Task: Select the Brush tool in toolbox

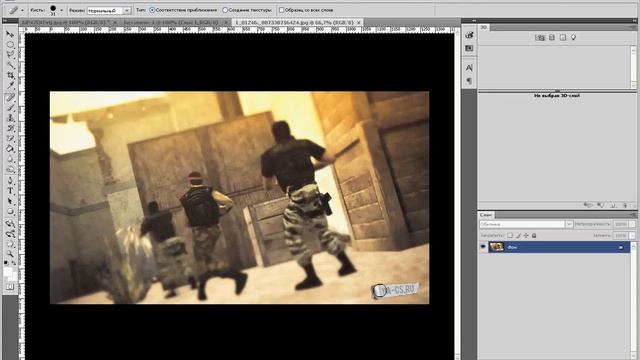Action: point(10,108)
